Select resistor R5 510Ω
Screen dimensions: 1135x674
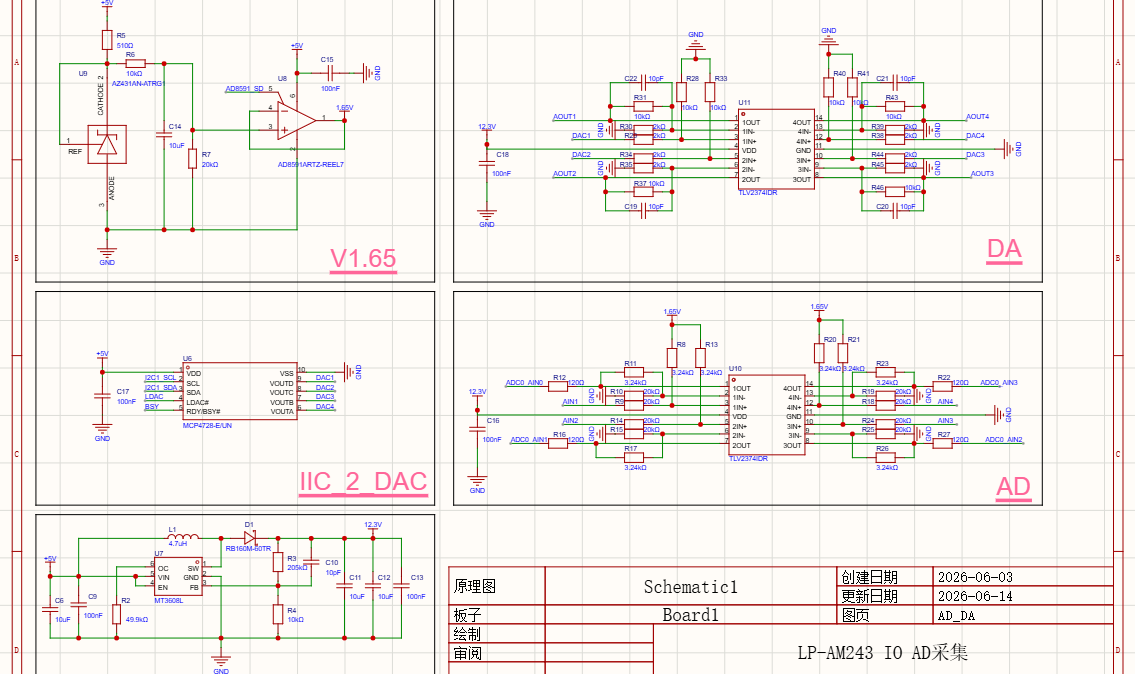click(107, 40)
